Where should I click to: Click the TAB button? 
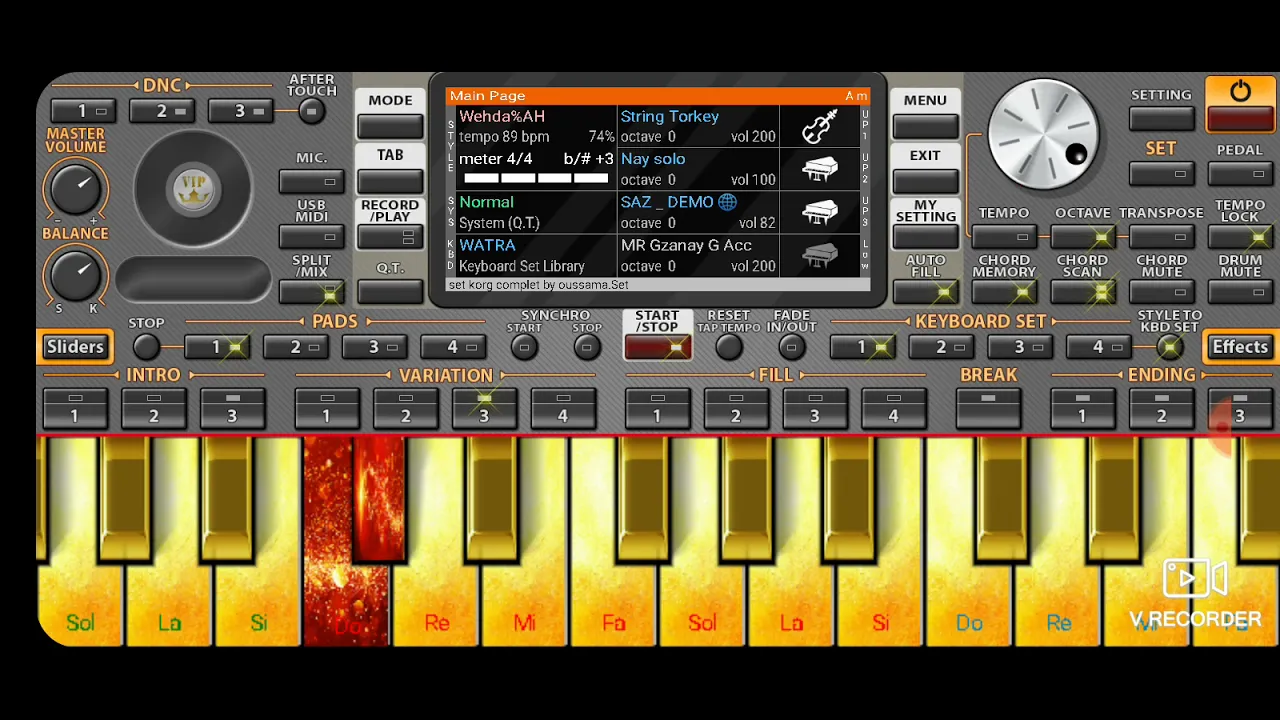[390, 182]
